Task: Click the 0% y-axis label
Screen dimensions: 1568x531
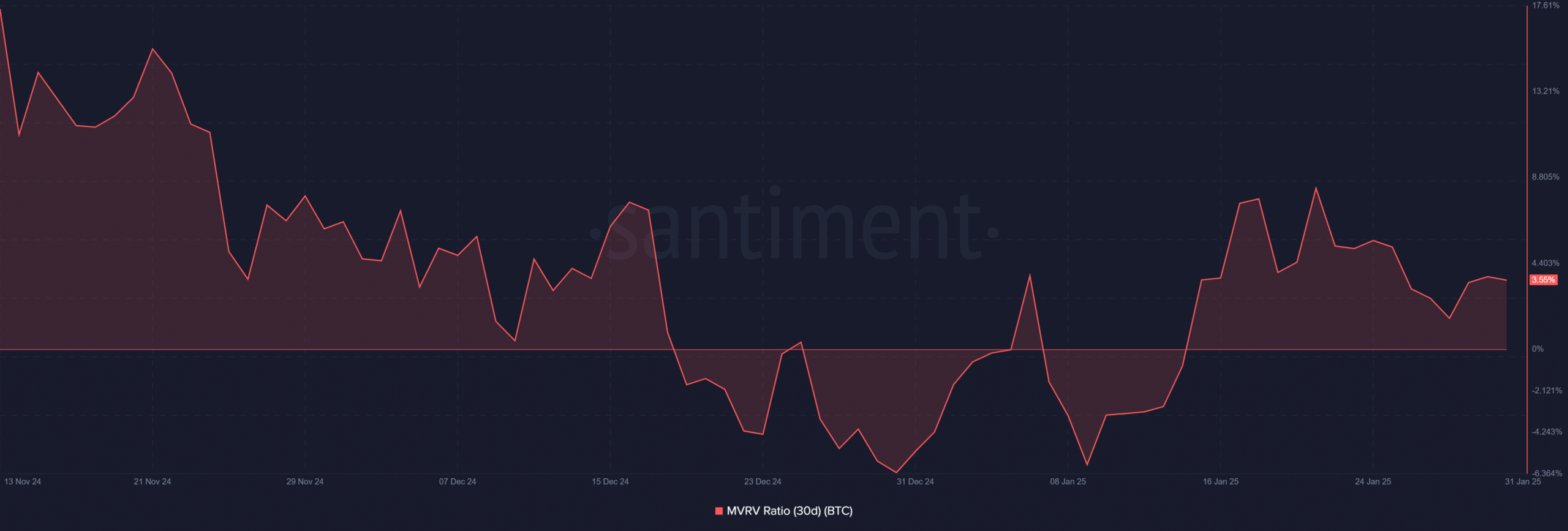Action: 1538,349
